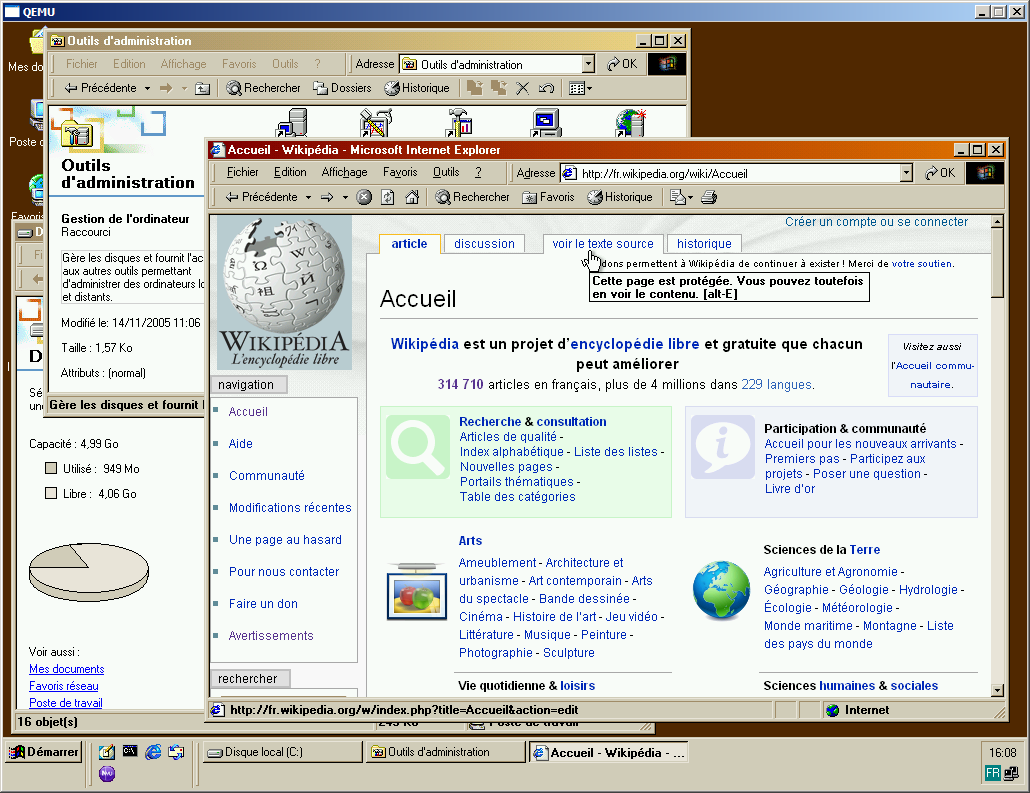
Task: Open the Rechercher search pane in Internet Explorer
Action: (x=472, y=197)
